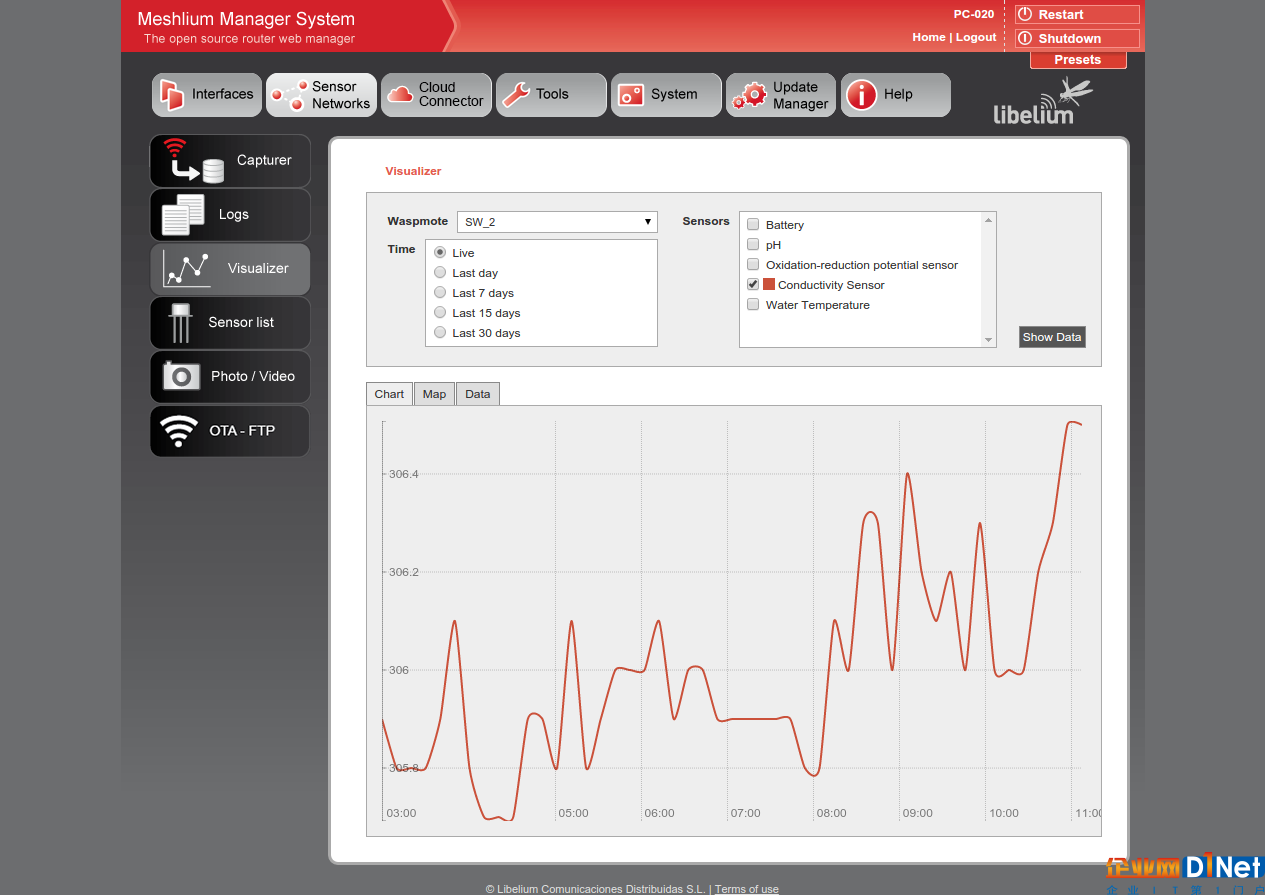This screenshot has width=1265, height=895.
Task: Click the Update Manager gears icon
Action: (x=750, y=96)
